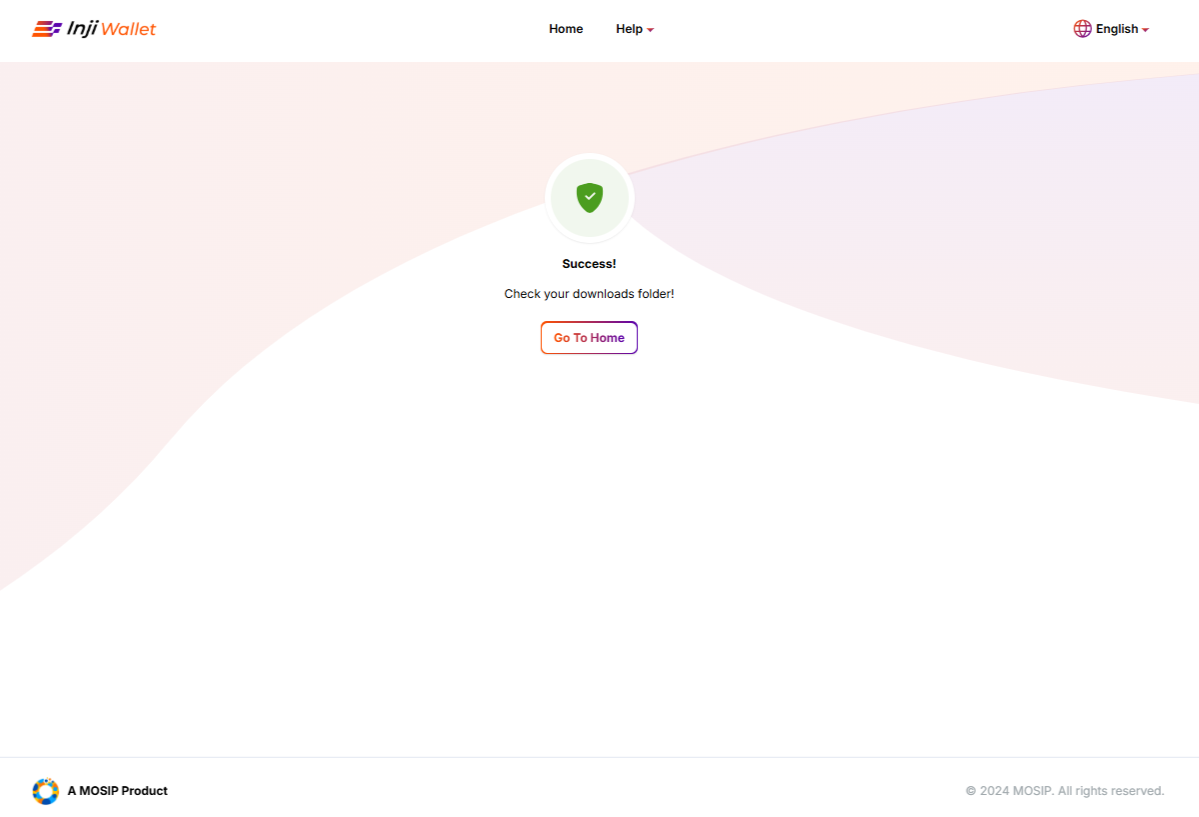Click the Success! heading
This screenshot has height=817, width=1199.
[x=589, y=264]
